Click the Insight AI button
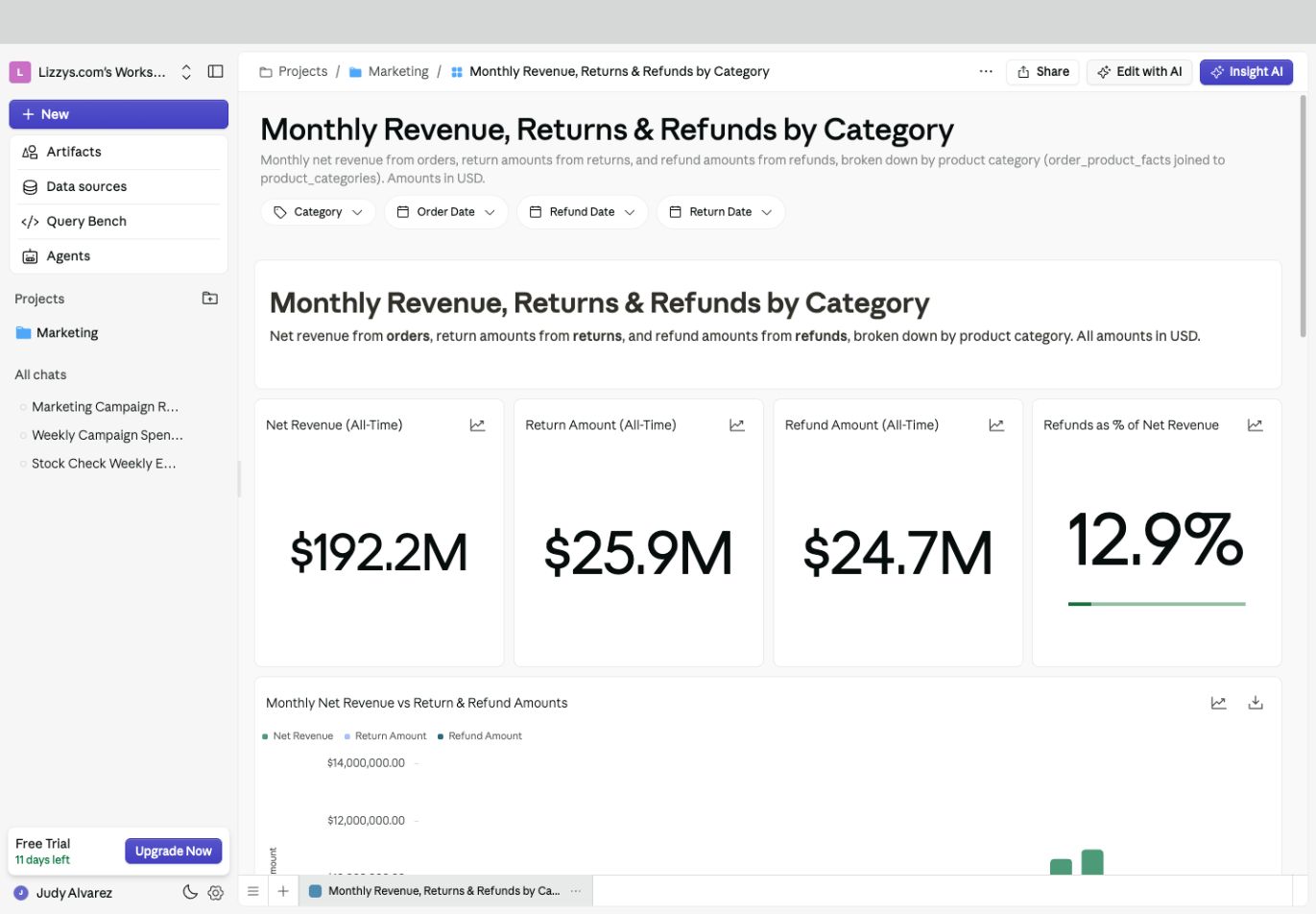1316x914 pixels. [x=1246, y=72]
